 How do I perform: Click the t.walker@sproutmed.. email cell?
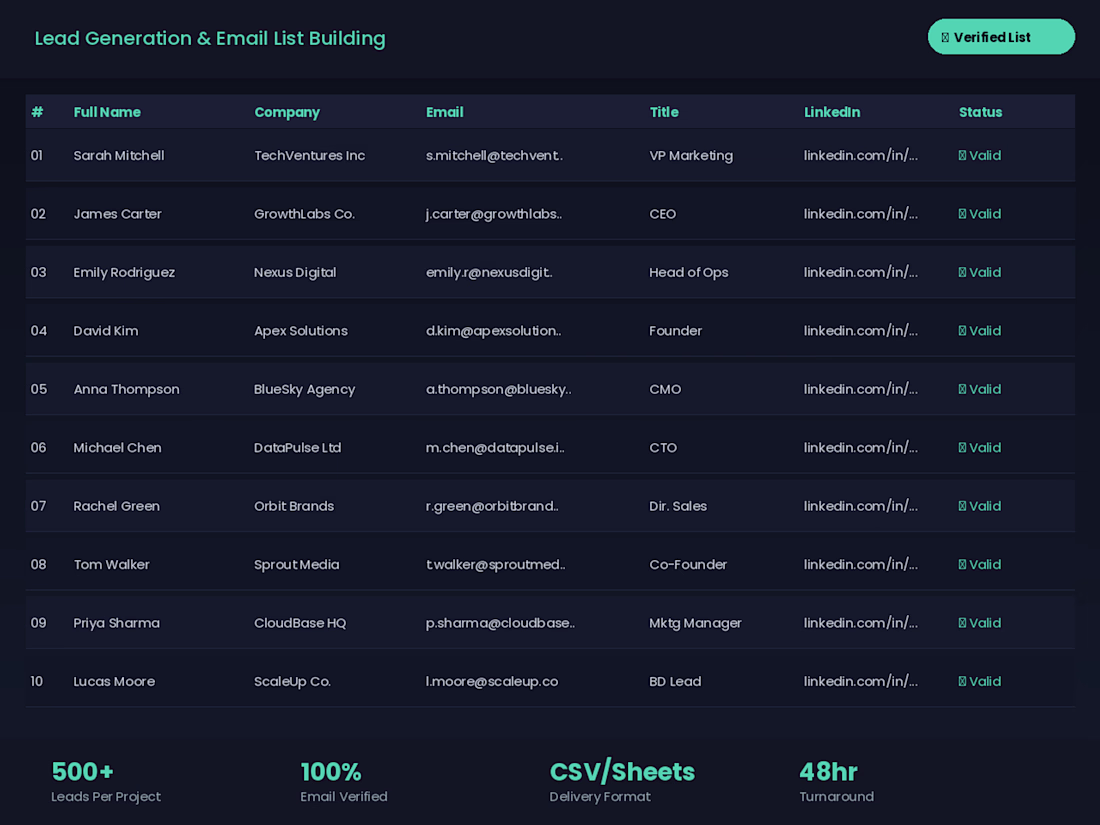(495, 565)
